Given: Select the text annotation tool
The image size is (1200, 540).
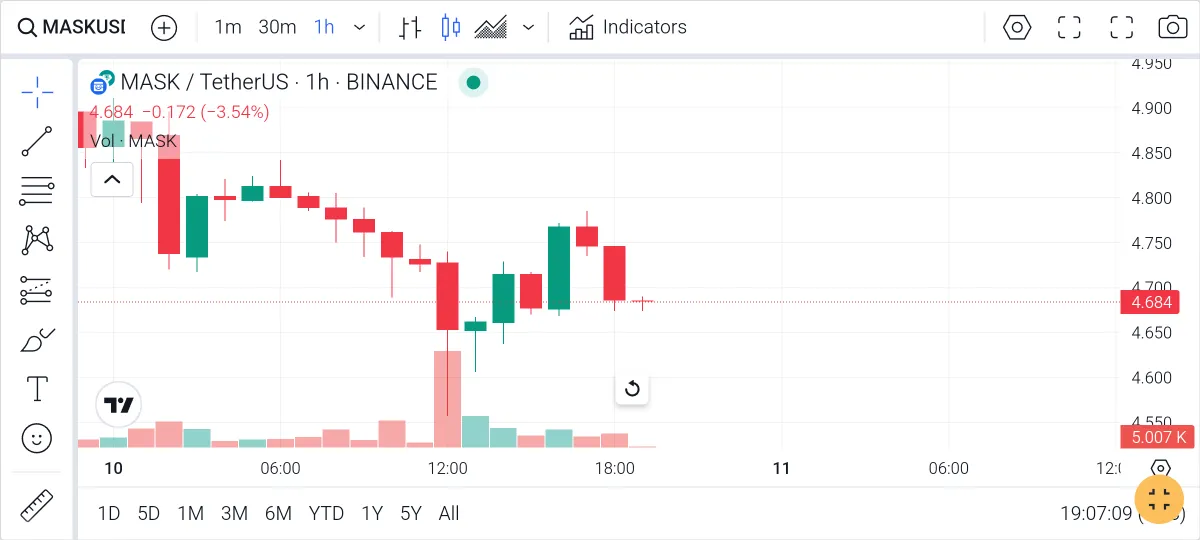Looking at the screenshot, I should tap(37, 388).
